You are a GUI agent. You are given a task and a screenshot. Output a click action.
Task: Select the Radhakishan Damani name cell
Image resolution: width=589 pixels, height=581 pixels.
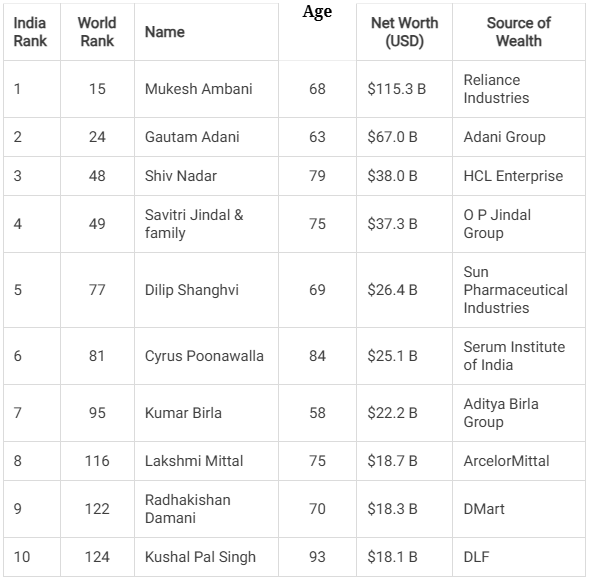tap(206, 509)
